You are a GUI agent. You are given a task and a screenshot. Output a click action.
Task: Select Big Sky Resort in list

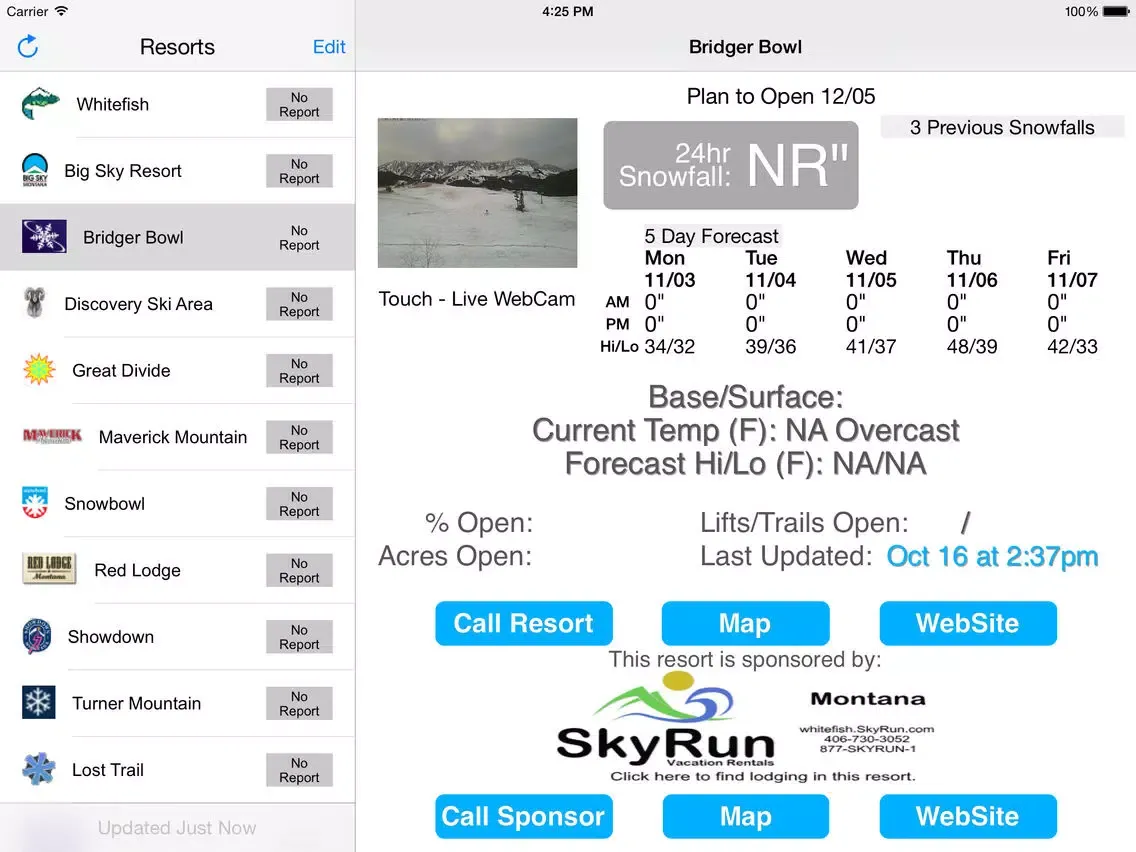click(x=178, y=171)
